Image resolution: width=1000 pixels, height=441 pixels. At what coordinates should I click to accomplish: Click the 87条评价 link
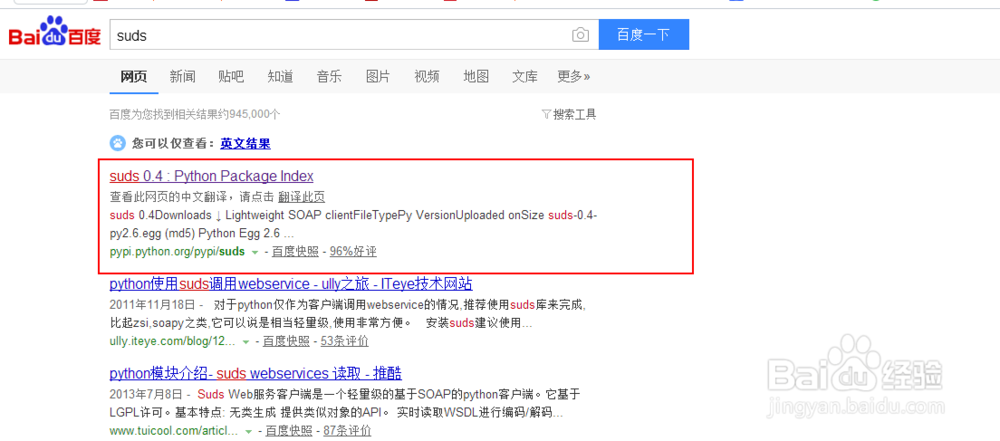(347, 431)
